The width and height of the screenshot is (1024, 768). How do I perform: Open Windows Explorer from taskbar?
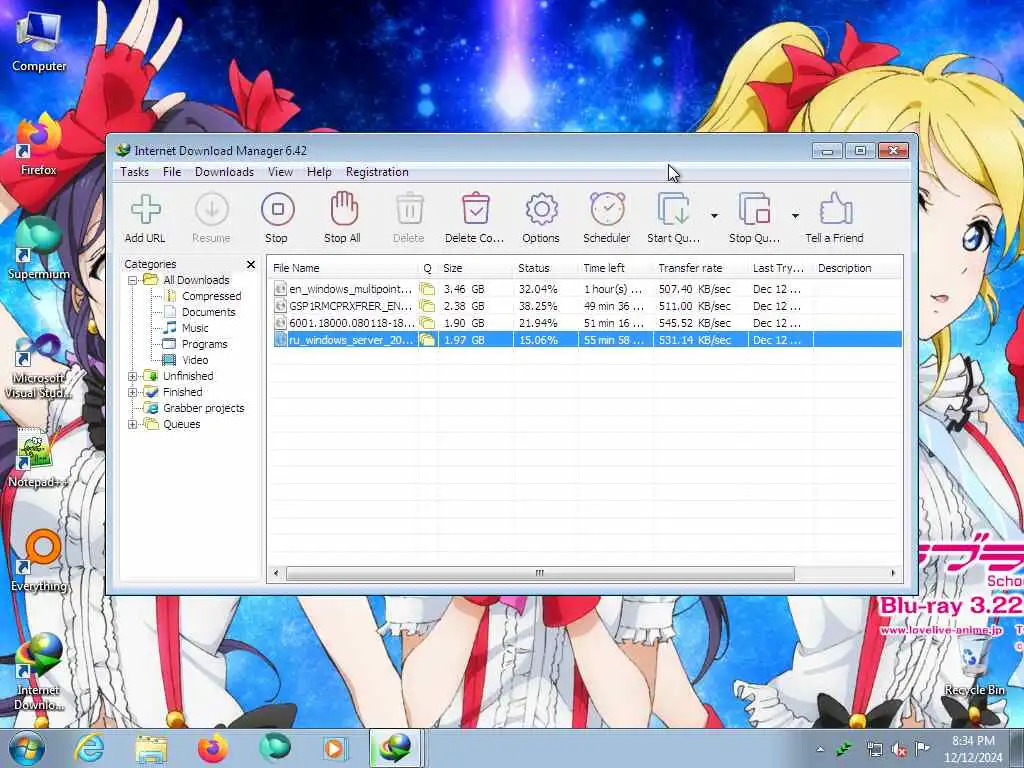pos(152,748)
